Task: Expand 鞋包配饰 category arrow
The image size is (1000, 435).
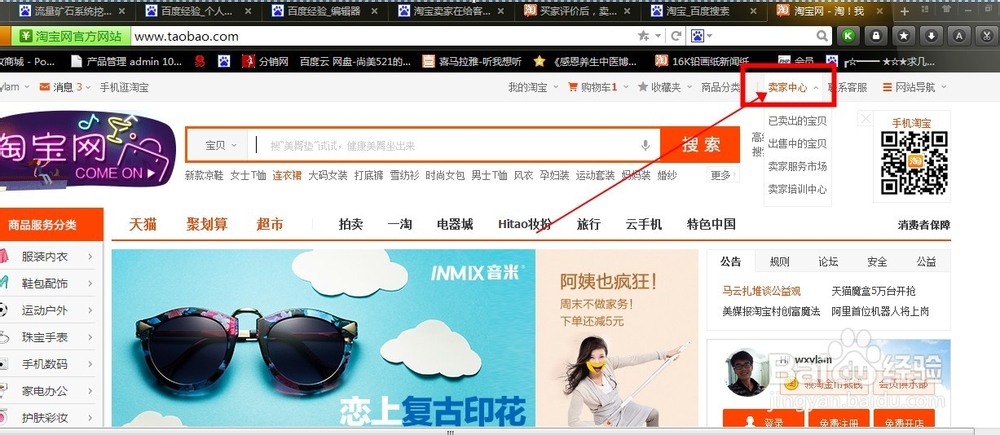Action: (91, 283)
